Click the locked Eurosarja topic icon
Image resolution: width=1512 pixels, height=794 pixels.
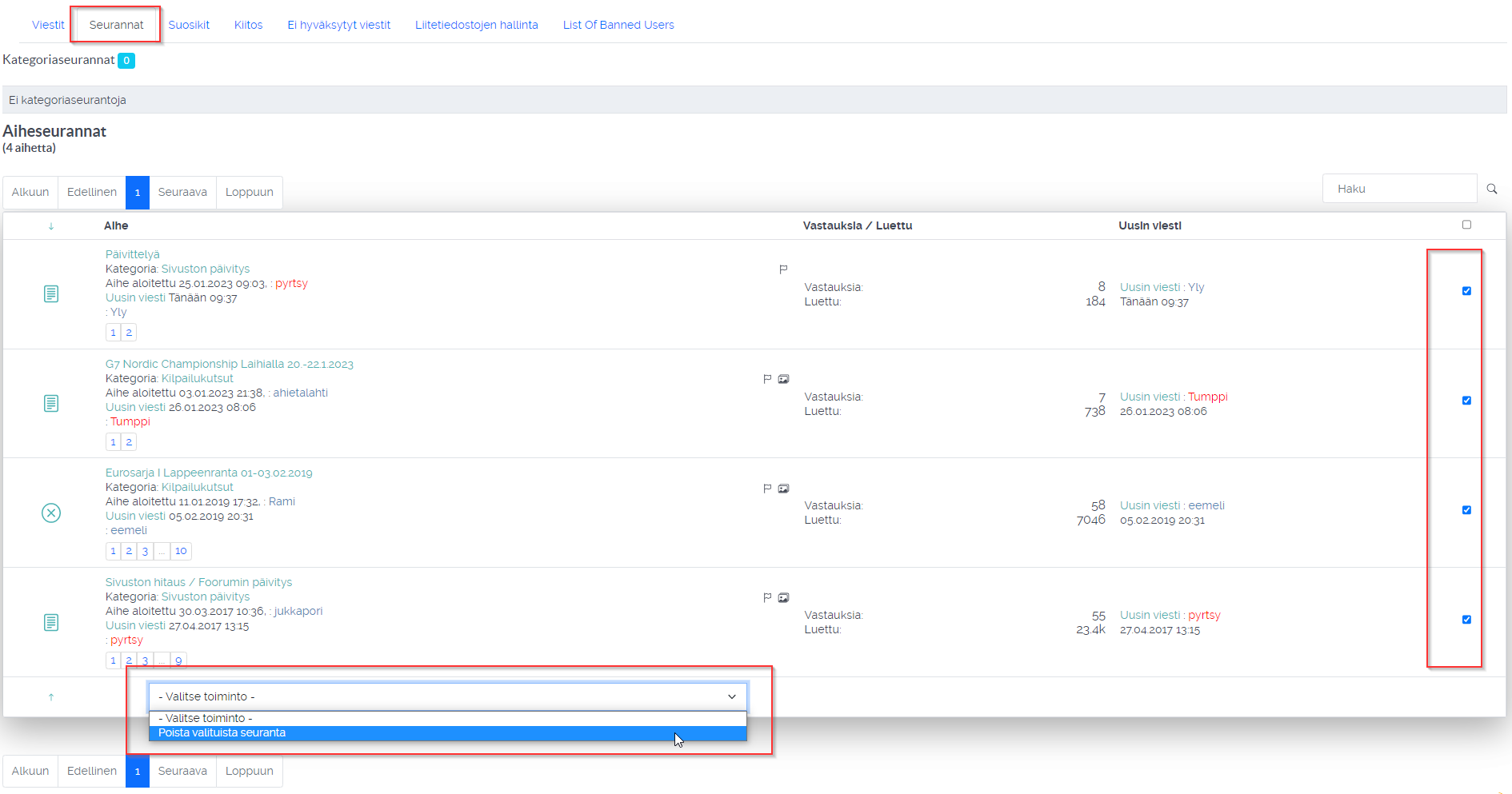click(x=51, y=513)
